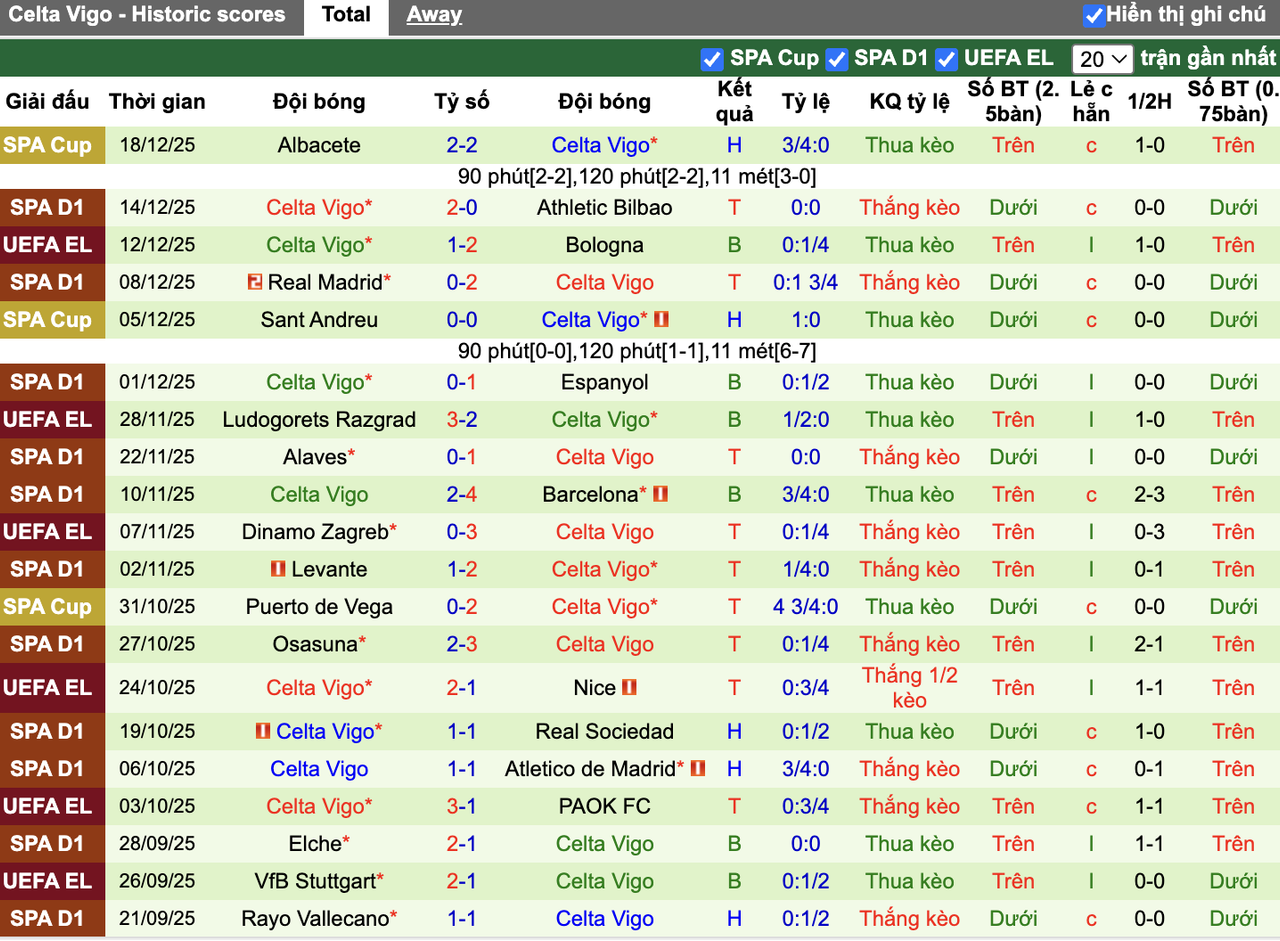Toggle the Hiển thị ghi chú checkbox

(1094, 15)
